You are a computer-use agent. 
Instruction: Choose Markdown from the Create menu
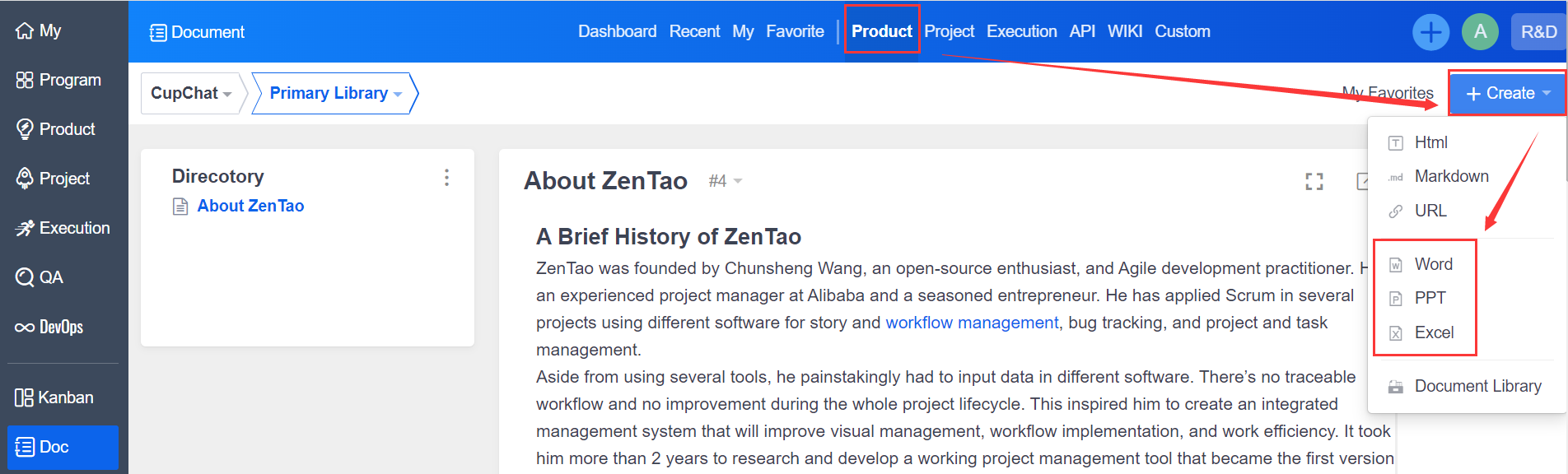tap(1451, 176)
